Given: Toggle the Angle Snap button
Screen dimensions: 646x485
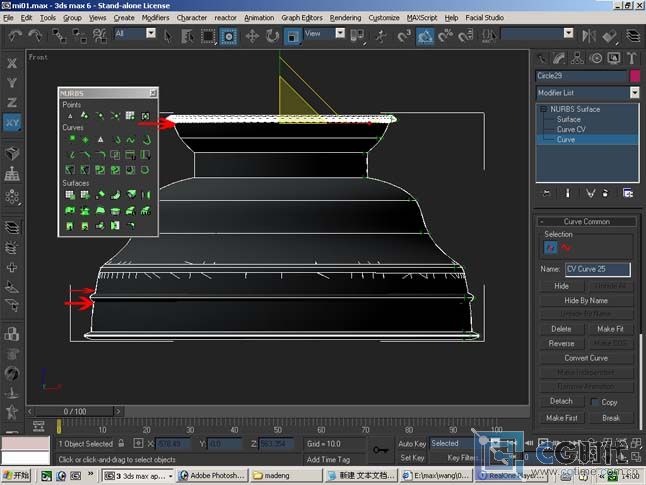Looking at the screenshot, I should tap(425, 36).
